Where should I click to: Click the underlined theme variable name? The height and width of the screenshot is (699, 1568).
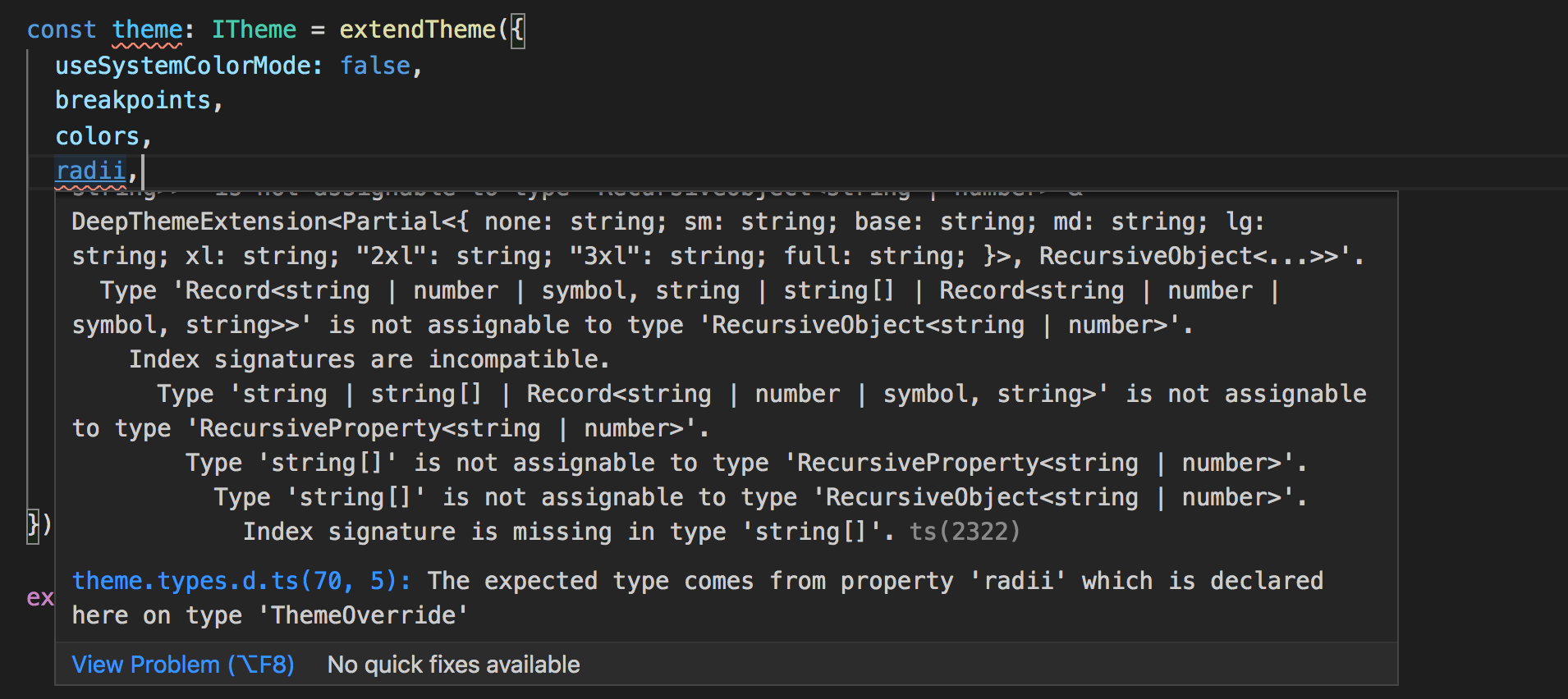(x=147, y=30)
